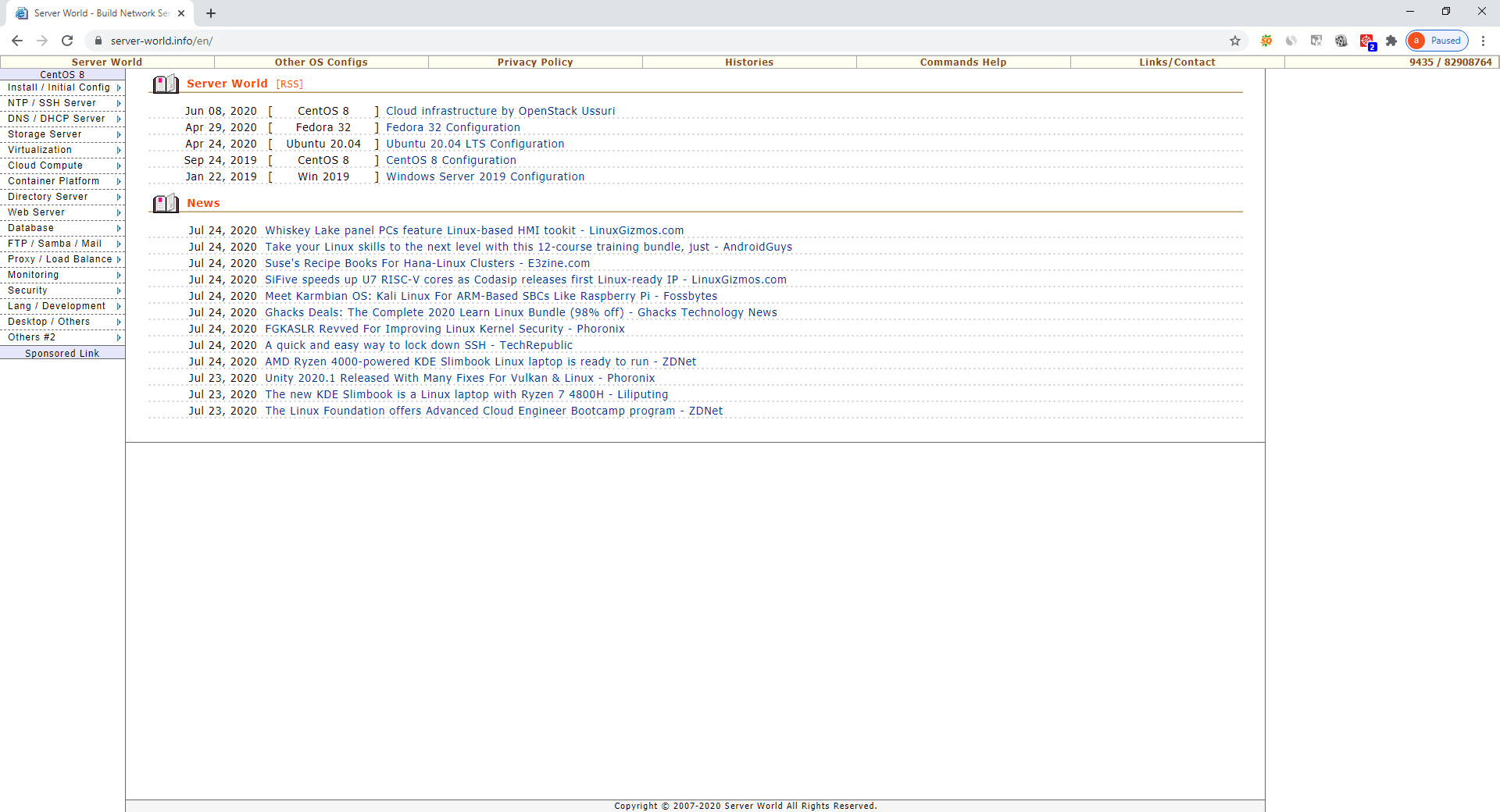1500x812 pixels.
Task: Expand the Database sidebar category
Action: [x=62, y=228]
